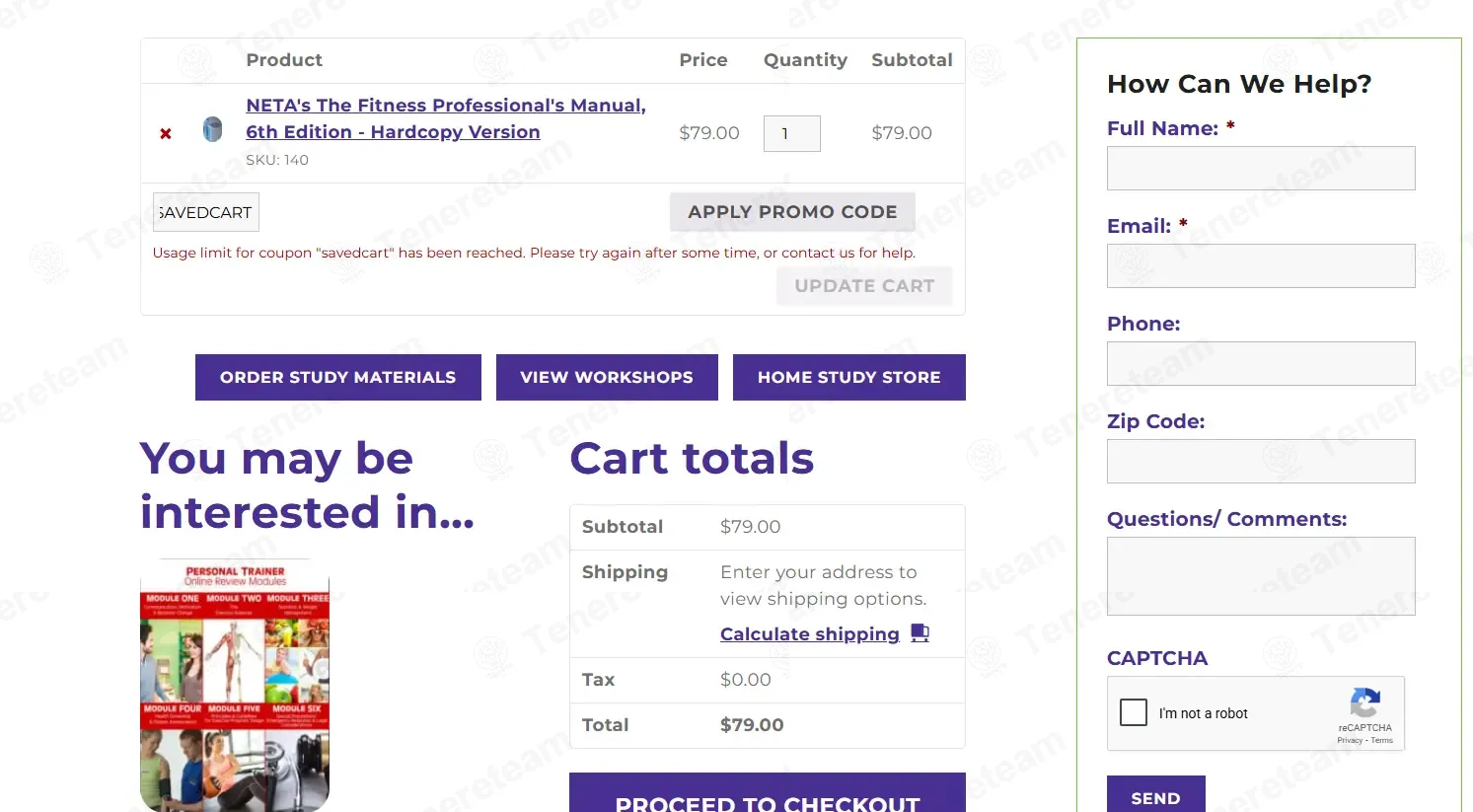Visit the Home Study Store

pos(849,377)
